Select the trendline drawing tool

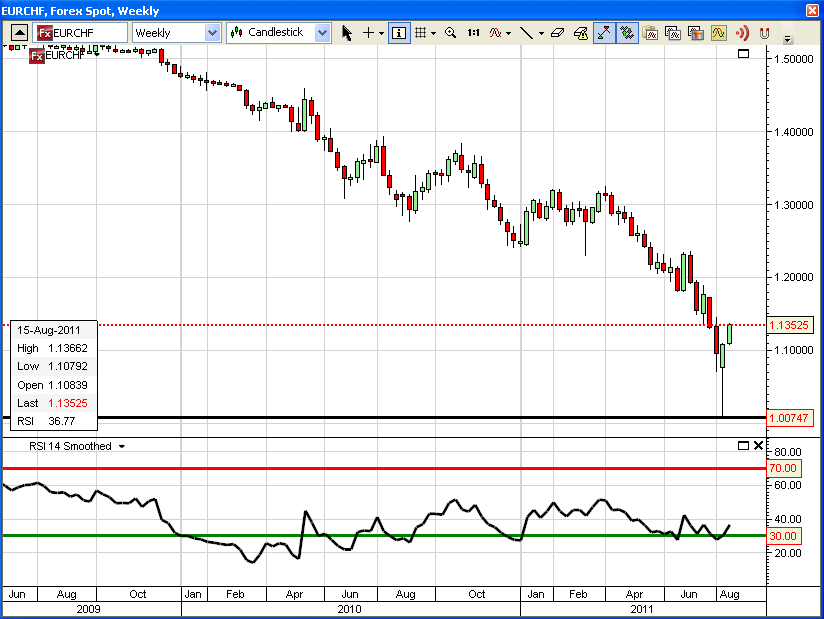[x=528, y=32]
